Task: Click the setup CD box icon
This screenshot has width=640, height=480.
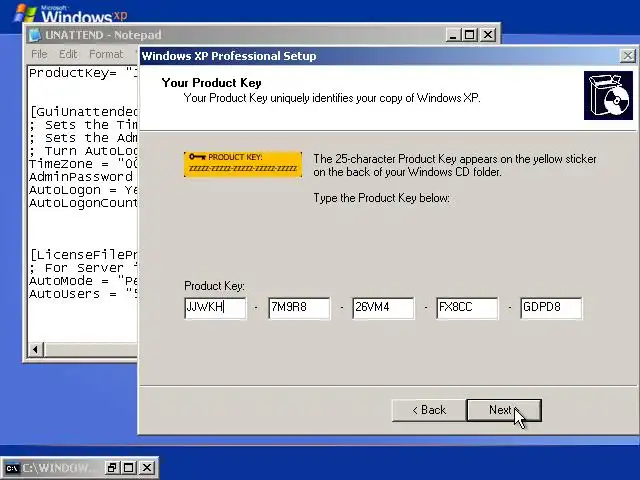Action: [x=608, y=96]
